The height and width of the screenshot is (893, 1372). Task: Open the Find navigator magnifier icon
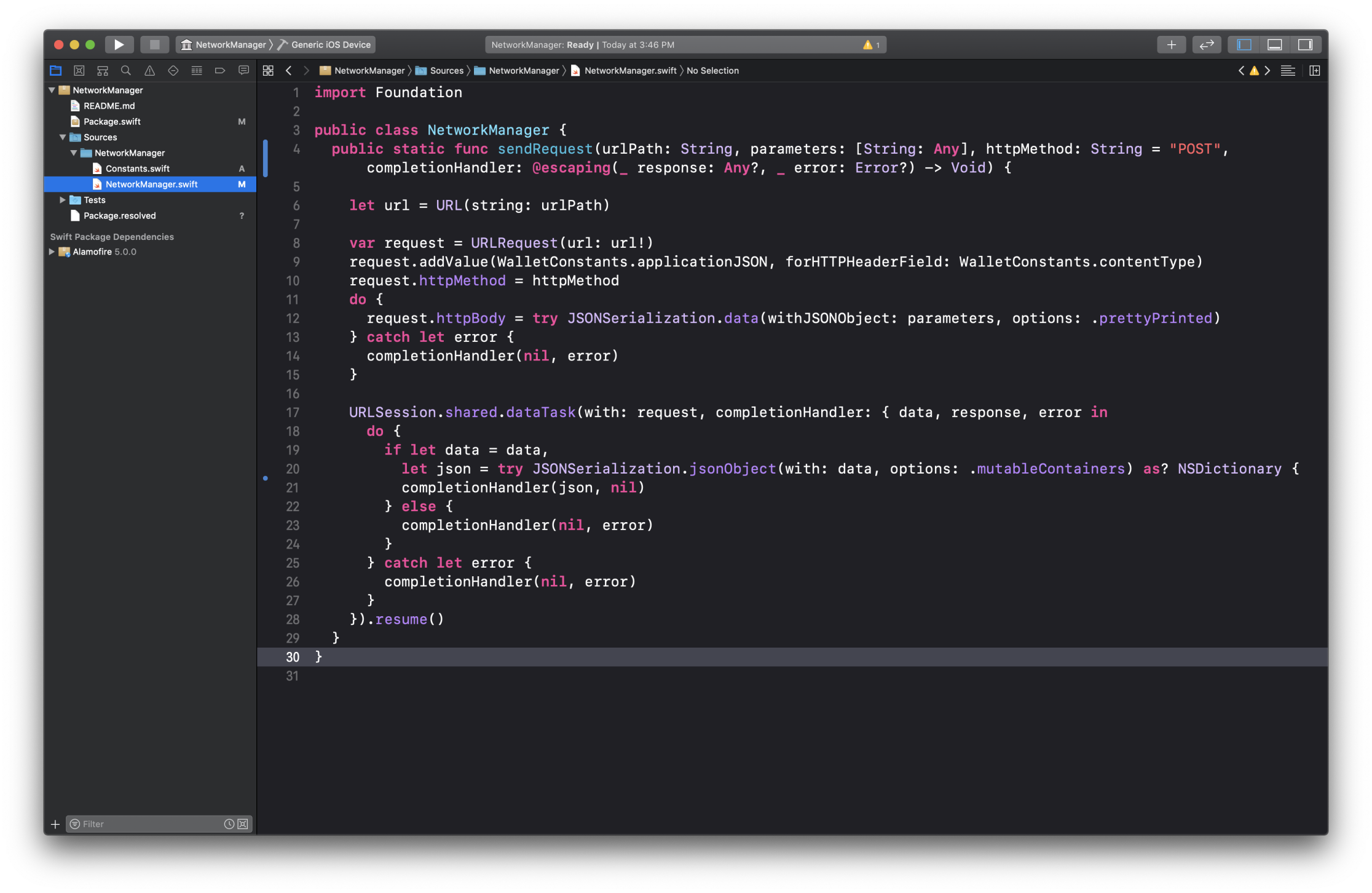tap(126, 71)
